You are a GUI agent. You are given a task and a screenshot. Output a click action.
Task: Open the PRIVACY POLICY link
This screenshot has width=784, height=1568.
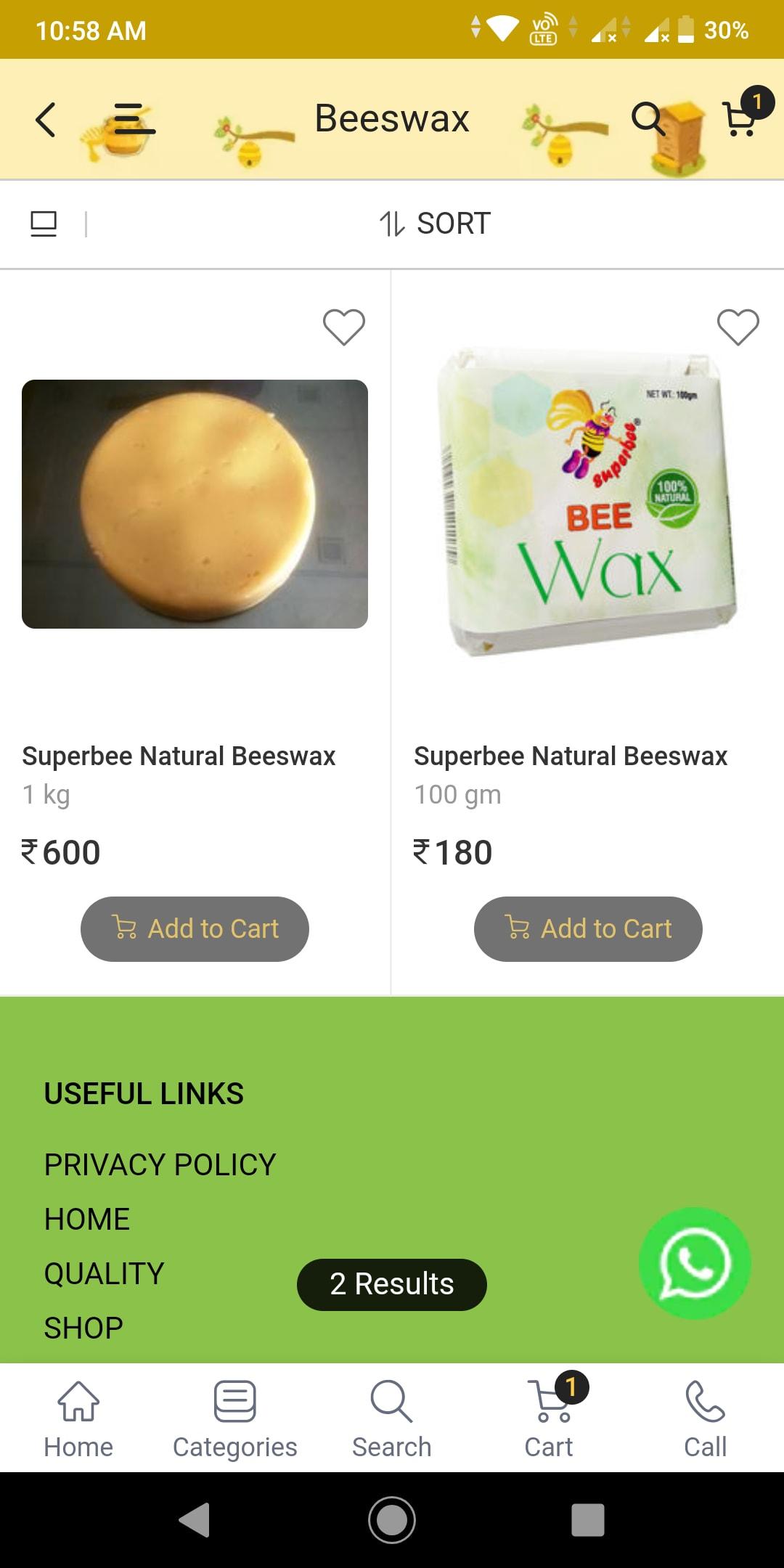coord(160,1165)
